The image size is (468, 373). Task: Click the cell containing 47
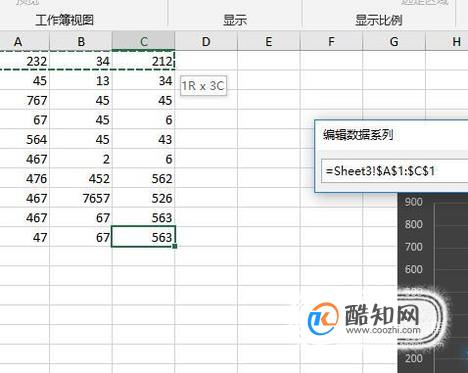tap(24, 237)
